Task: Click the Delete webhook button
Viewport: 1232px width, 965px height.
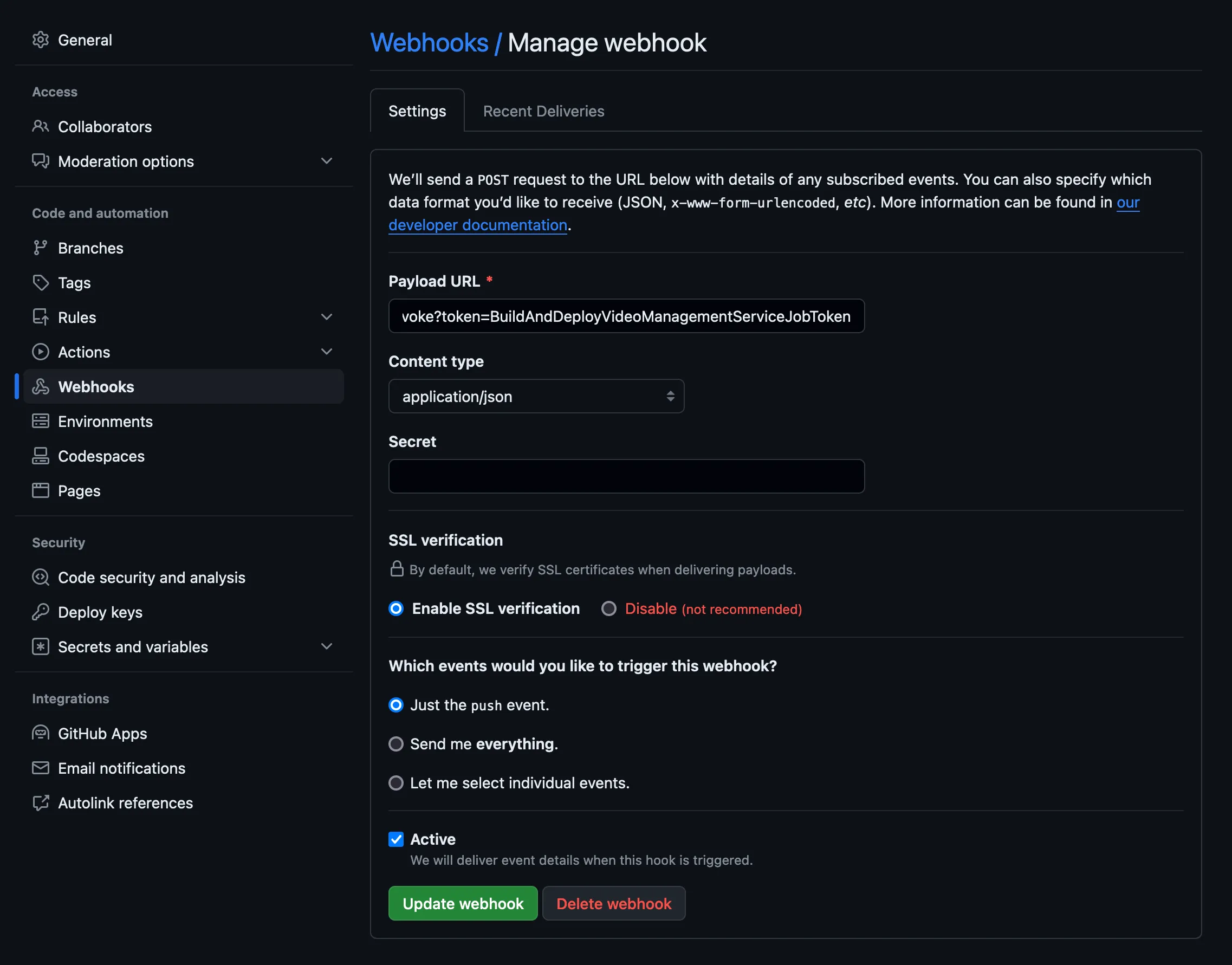Action: click(x=613, y=903)
